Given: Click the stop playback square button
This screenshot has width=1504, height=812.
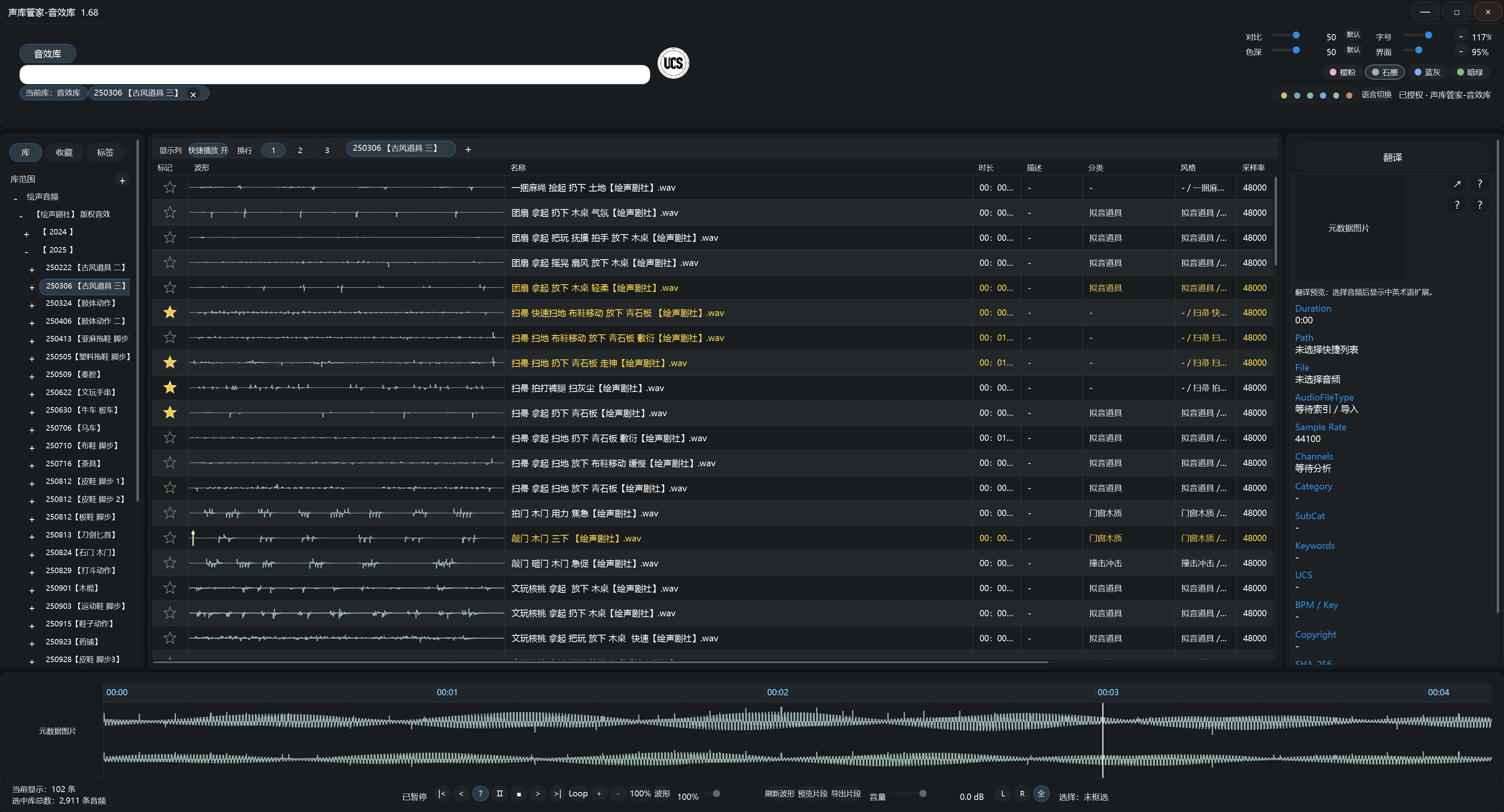Looking at the screenshot, I should (x=519, y=794).
